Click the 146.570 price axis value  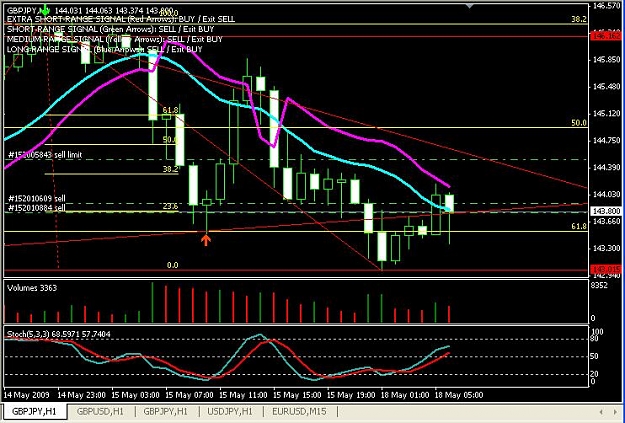tap(606, 6)
